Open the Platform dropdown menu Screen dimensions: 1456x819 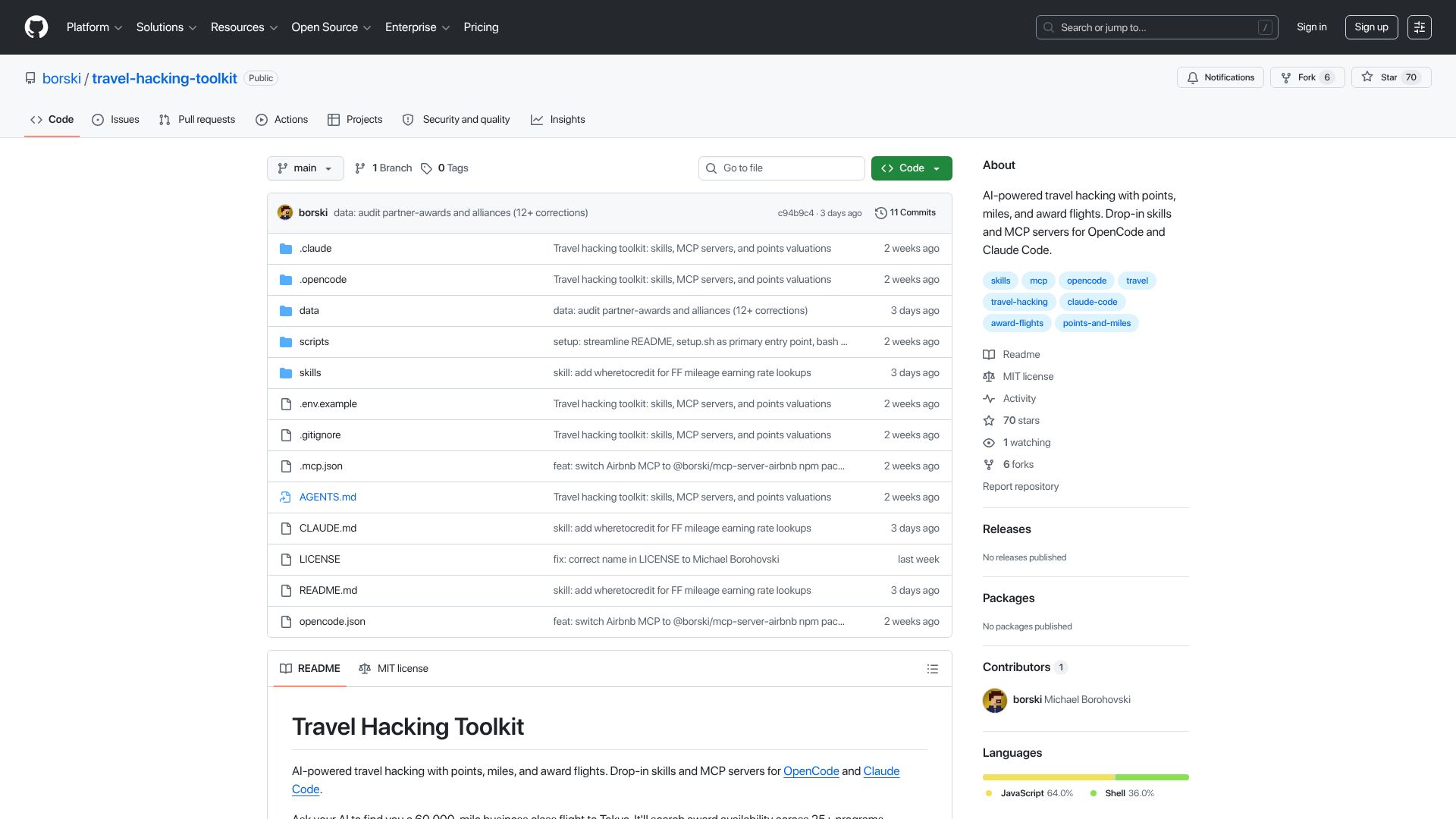point(94,27)
